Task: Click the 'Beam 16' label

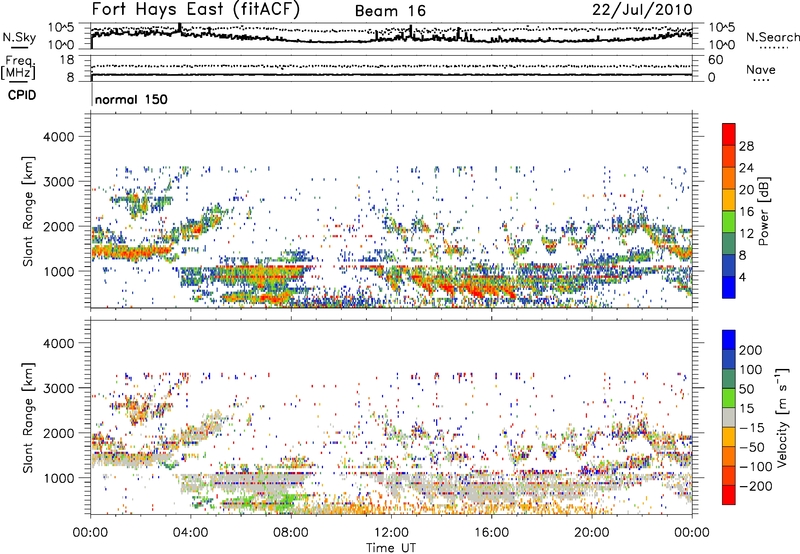Action: (390, 11)
